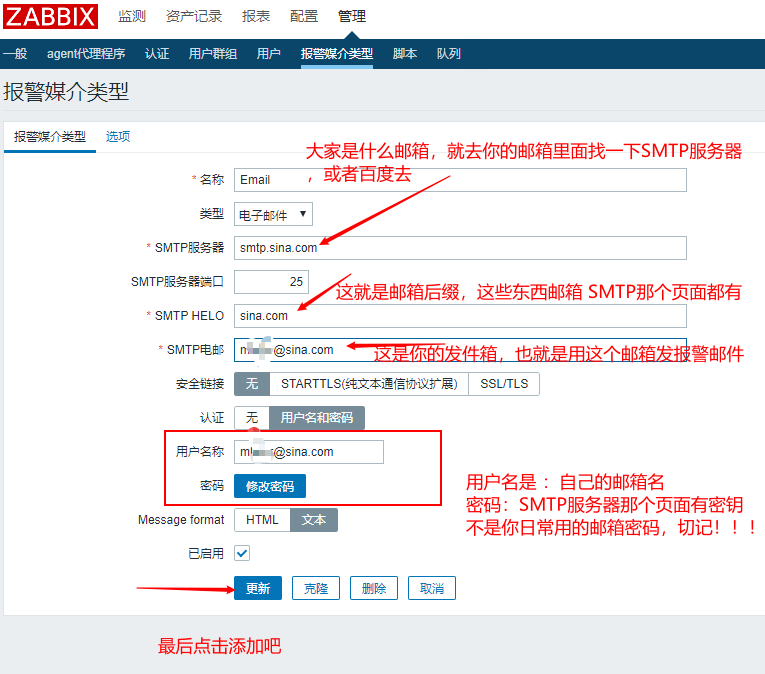This screenshot has height=674, width=765.
Task: Select SSL/TLS security connection option
Action: 504,384
